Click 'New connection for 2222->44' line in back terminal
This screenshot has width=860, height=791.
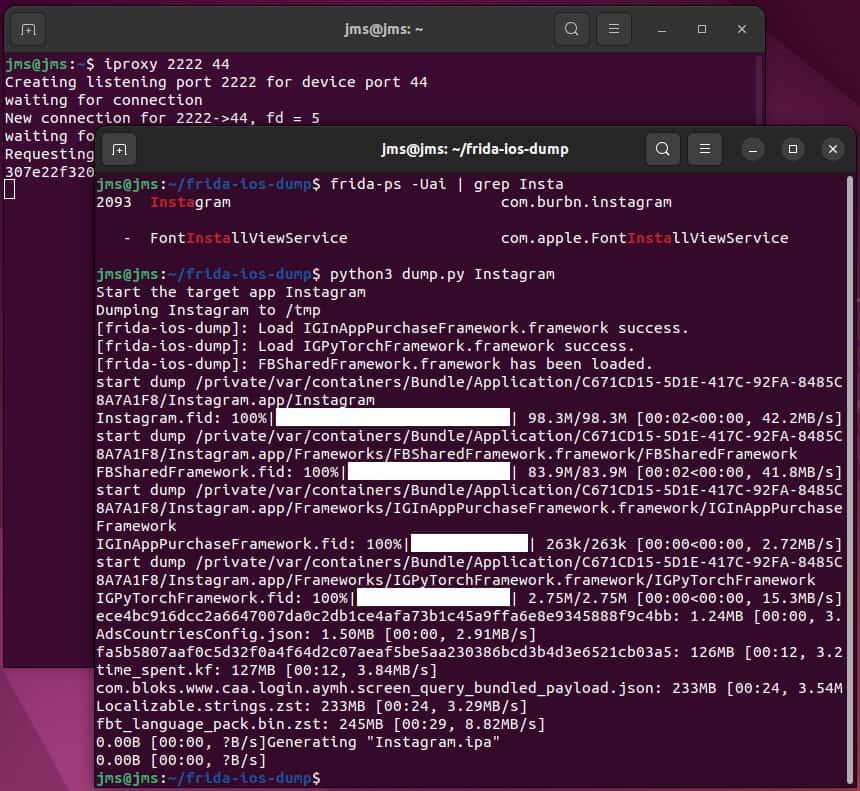(x=162, y=118)
